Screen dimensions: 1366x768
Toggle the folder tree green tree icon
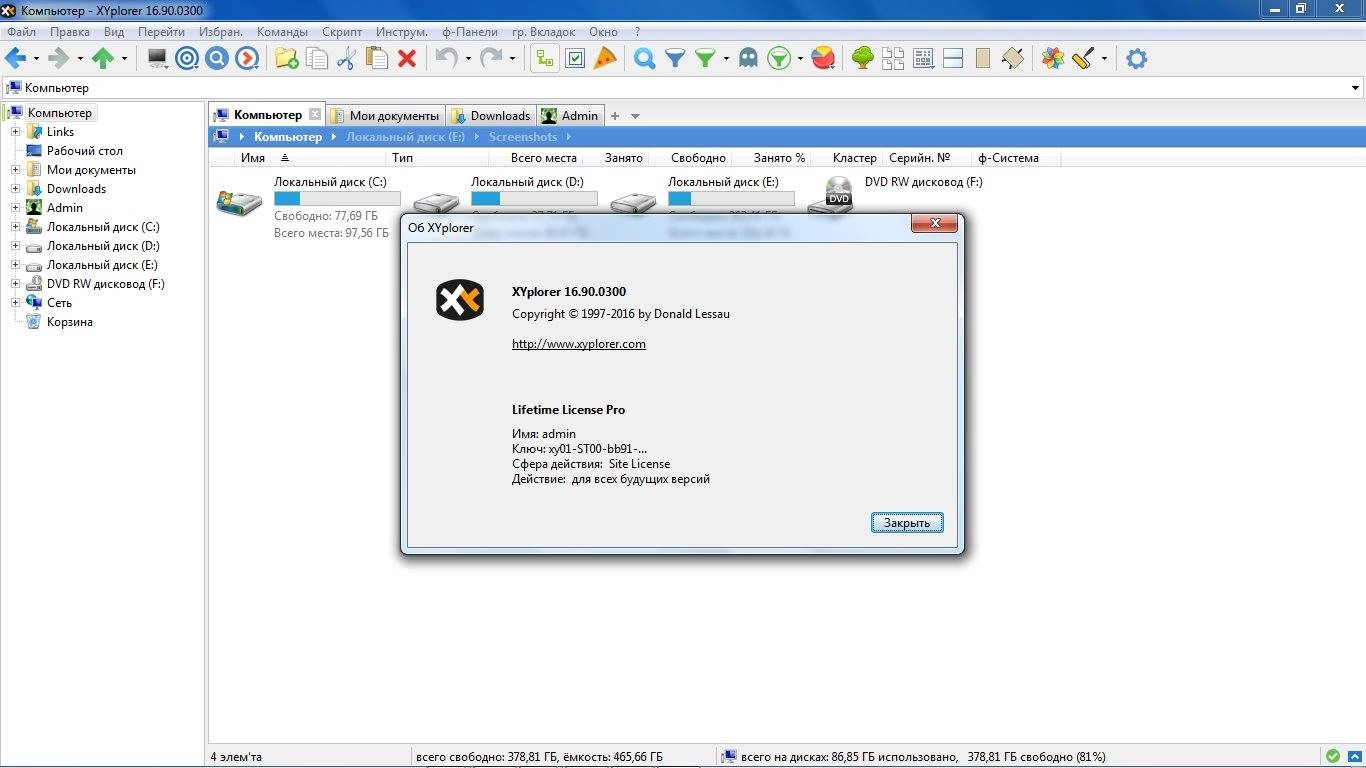[863, 59]
